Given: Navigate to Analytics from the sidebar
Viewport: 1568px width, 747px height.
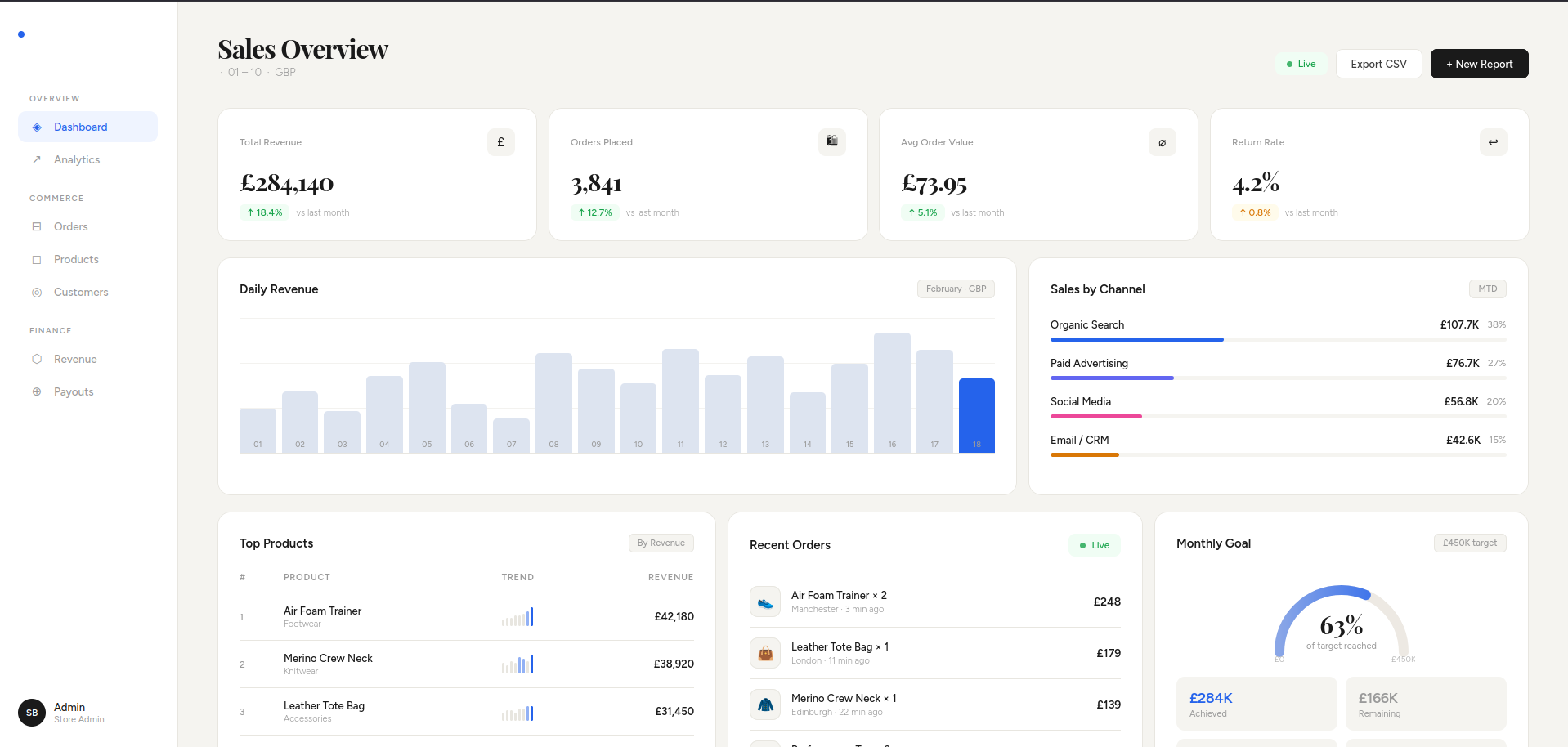Looking at the screenshot, I should 75,159.
